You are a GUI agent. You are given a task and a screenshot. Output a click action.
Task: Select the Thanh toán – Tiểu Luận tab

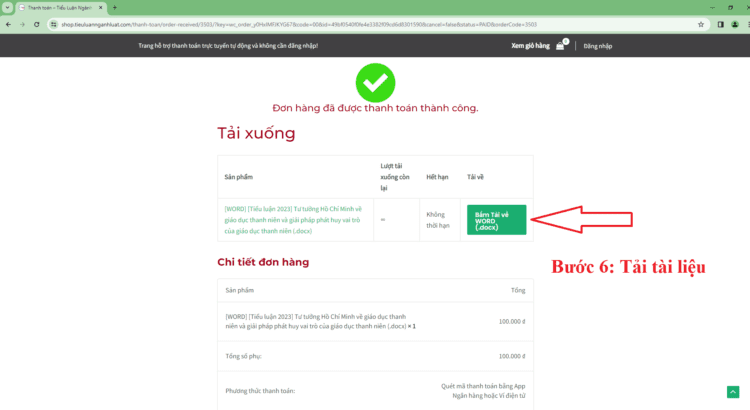click(x=60, y=8)
